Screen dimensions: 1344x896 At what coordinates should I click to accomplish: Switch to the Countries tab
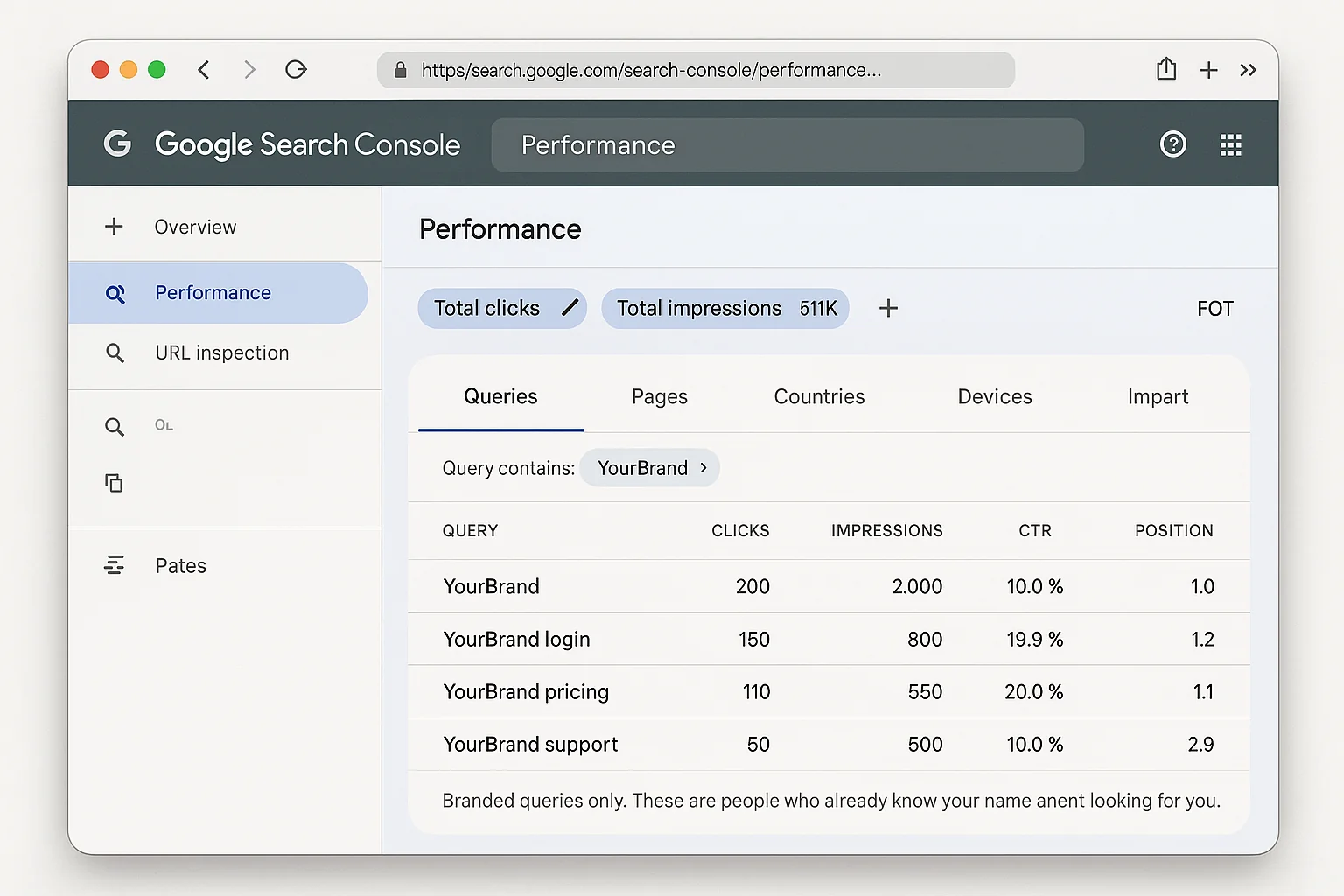(818, 396)
